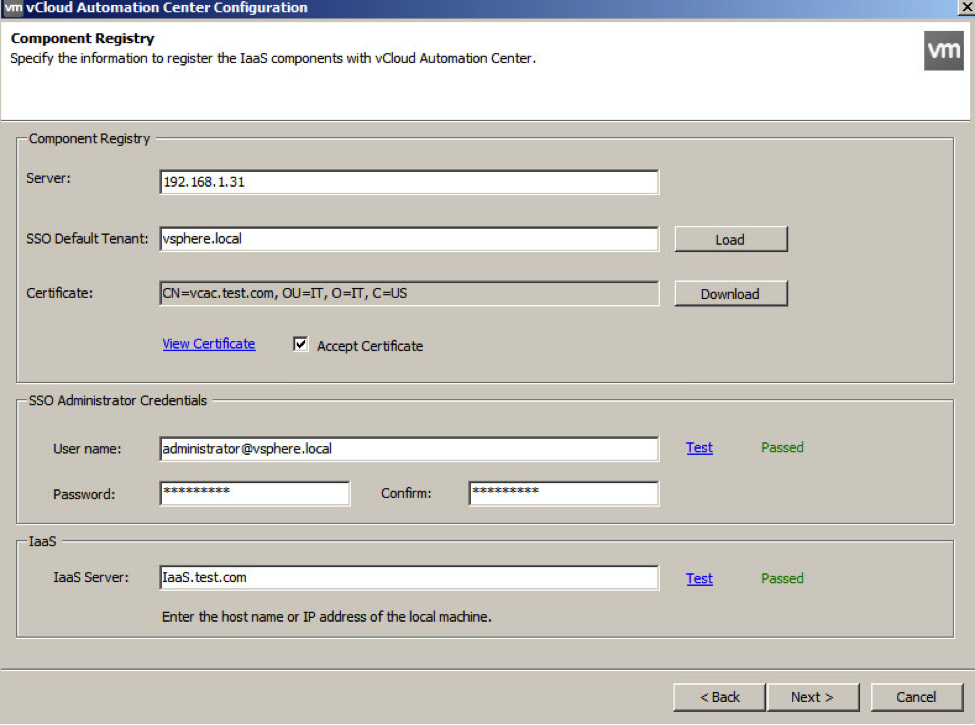The image size is (975, 725).
Task: Open the View Certificate link
Action: pos(209,344)
